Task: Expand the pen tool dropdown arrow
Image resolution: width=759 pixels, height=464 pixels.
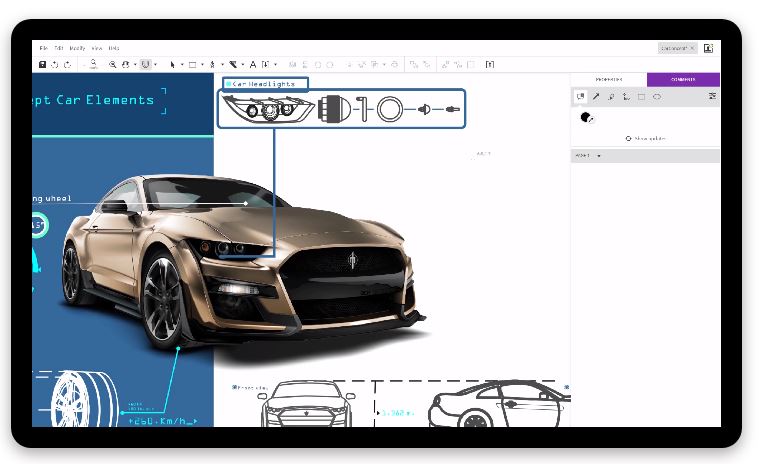Action: (x=222, y=64)
